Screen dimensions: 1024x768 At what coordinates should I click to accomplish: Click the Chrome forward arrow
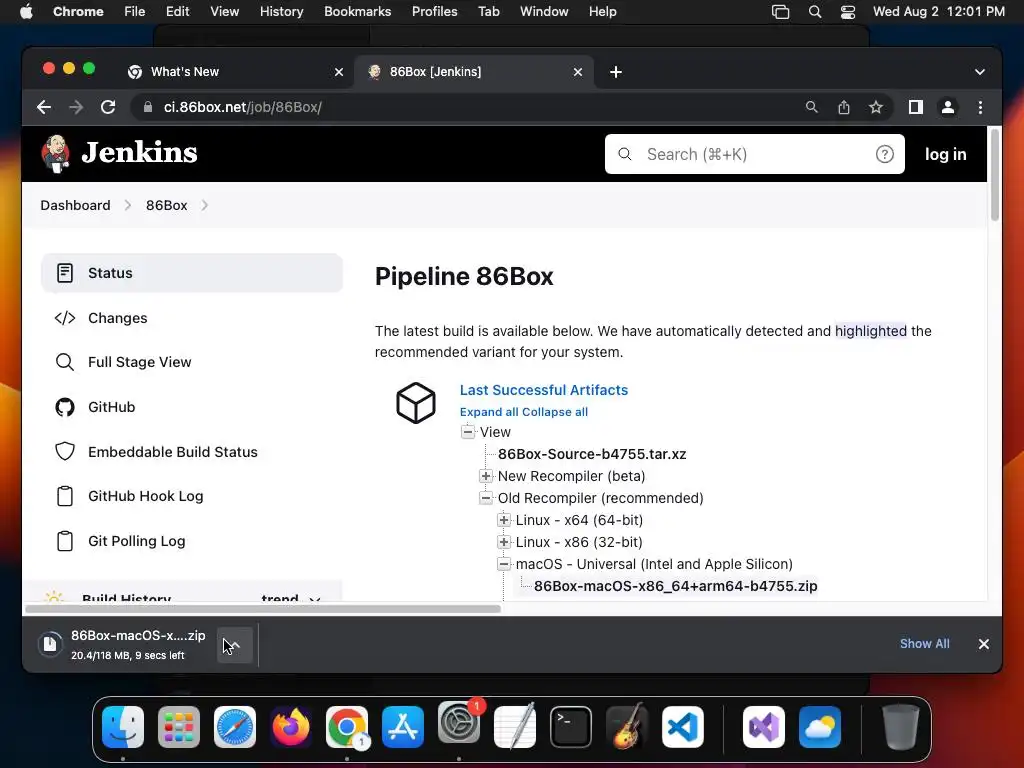76,107
